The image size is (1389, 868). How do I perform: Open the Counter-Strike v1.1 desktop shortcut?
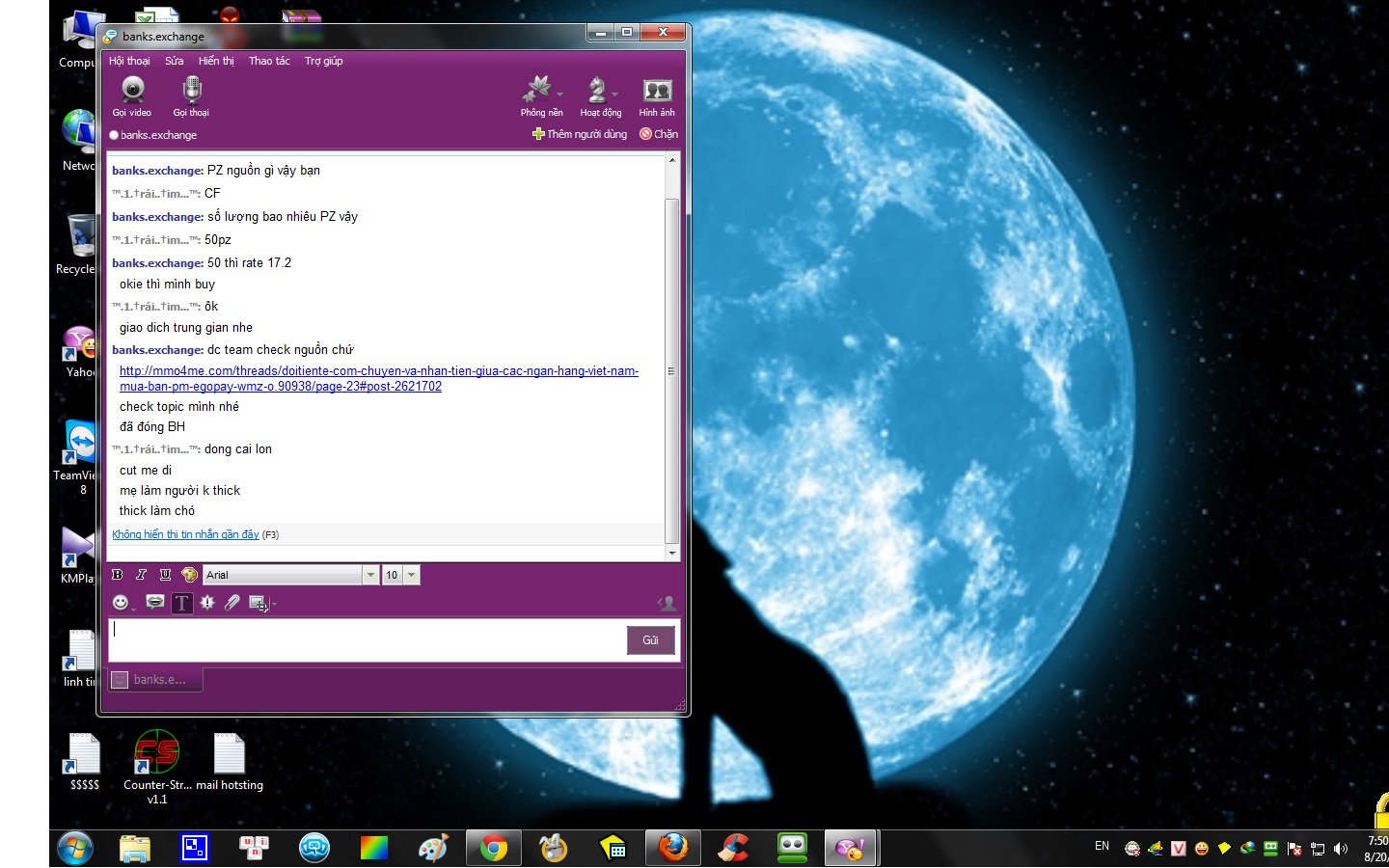click(157, 768)
